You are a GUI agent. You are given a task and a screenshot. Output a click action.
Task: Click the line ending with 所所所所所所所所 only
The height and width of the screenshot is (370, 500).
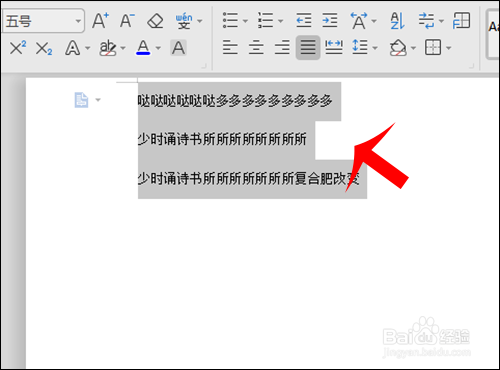222,139
